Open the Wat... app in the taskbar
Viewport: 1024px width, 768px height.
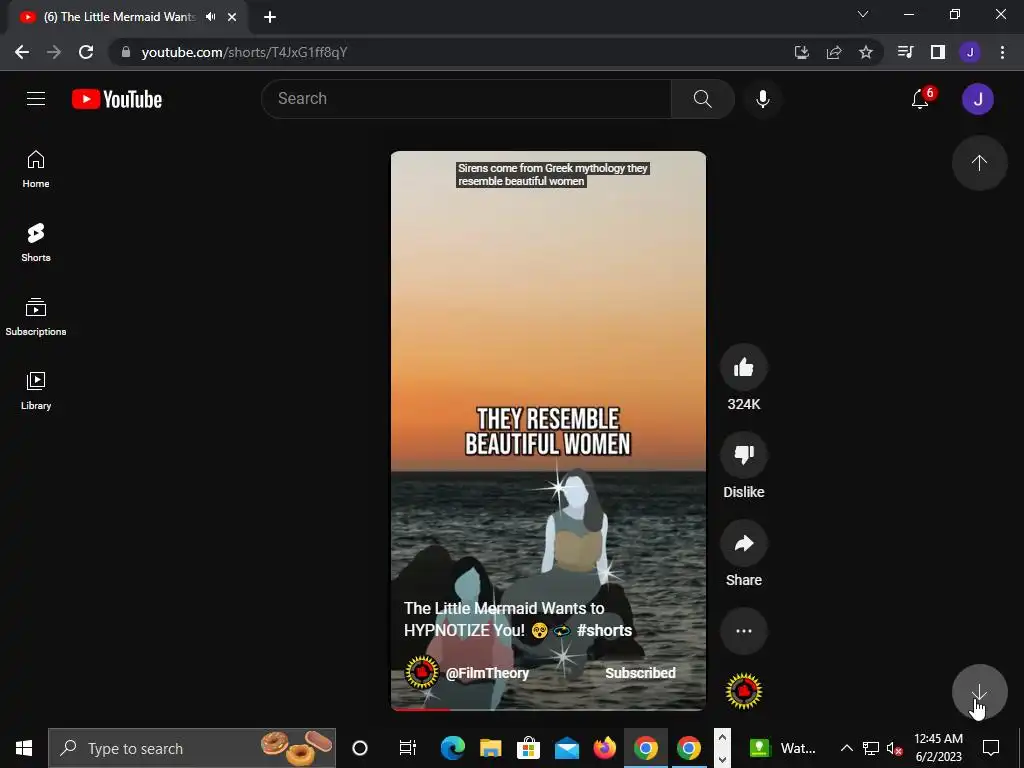[x=782, y=748]
